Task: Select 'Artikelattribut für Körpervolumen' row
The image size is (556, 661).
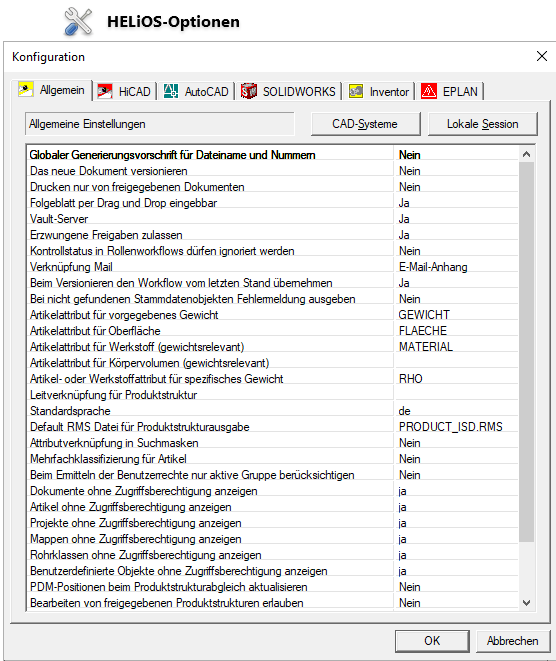Action: coord(273,363)
